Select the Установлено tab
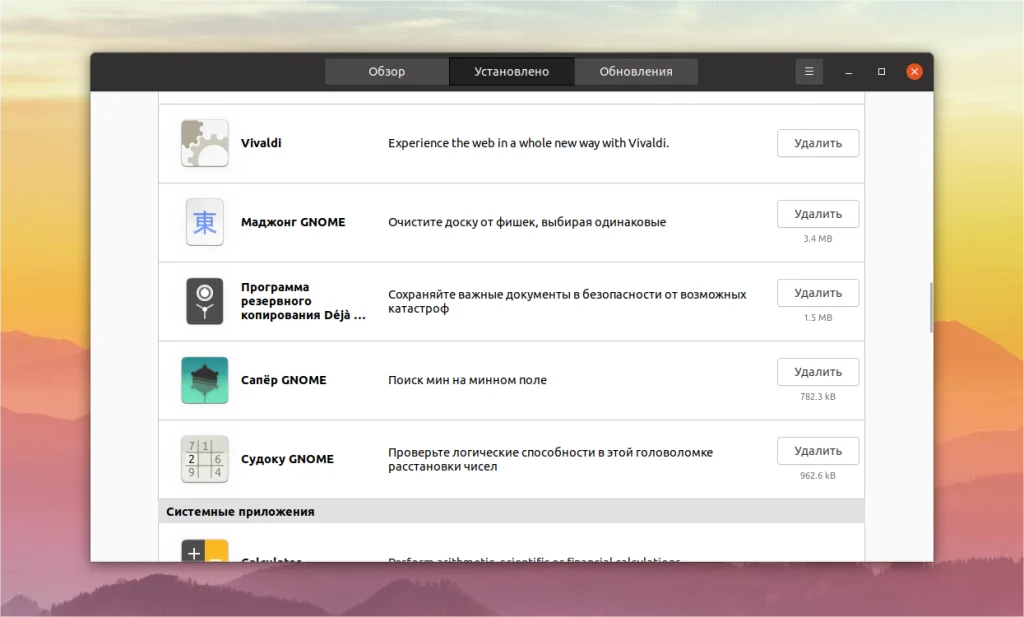 point(511,71)
